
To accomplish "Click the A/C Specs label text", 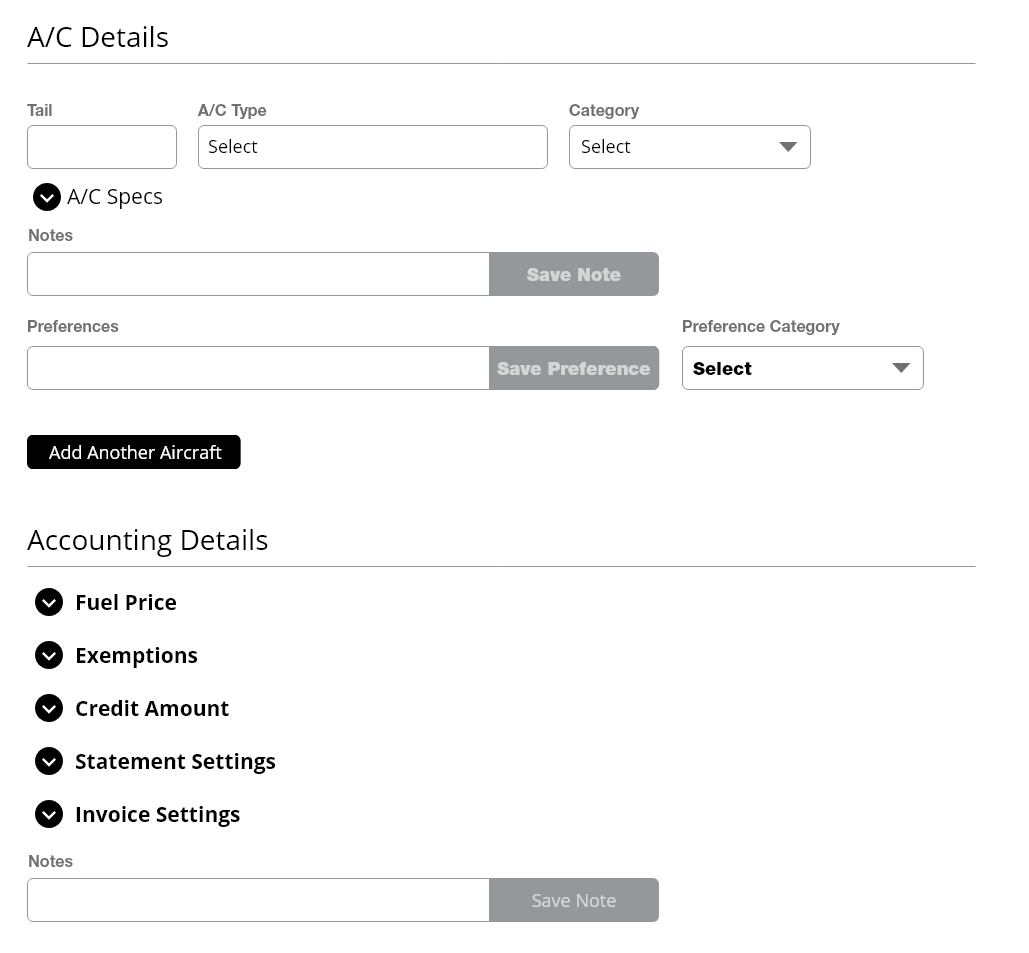I will pos(115,197).
